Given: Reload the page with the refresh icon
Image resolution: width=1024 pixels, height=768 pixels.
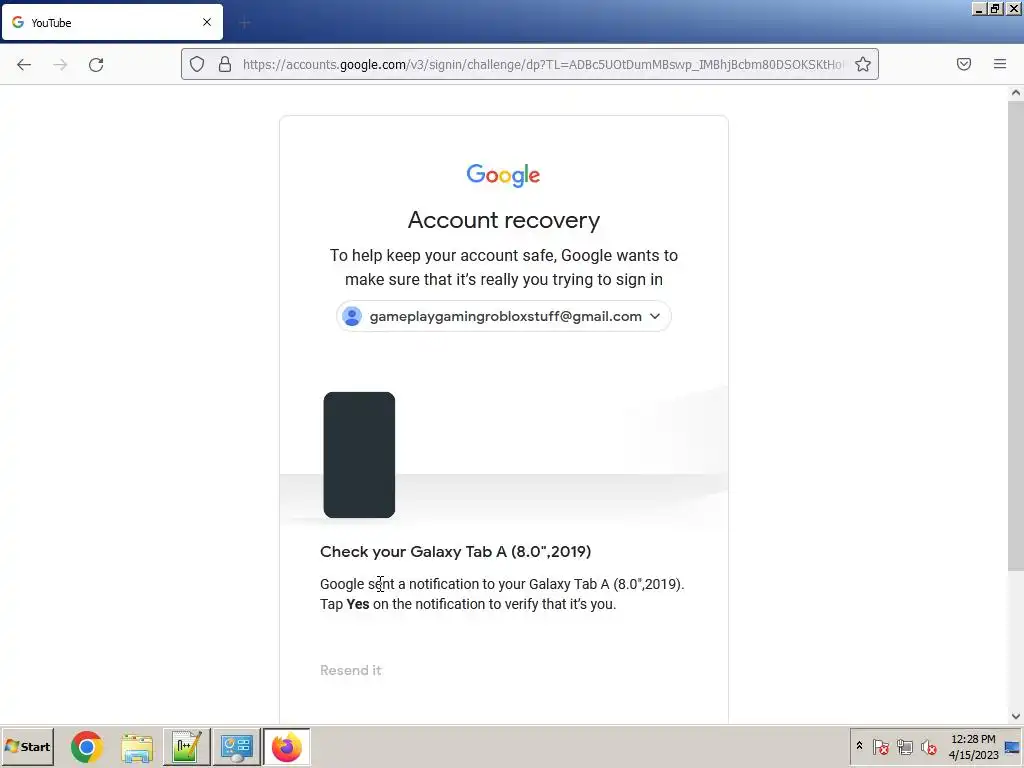Looking at the screenshot, I should pyautogui.click(x=96, y=65).
